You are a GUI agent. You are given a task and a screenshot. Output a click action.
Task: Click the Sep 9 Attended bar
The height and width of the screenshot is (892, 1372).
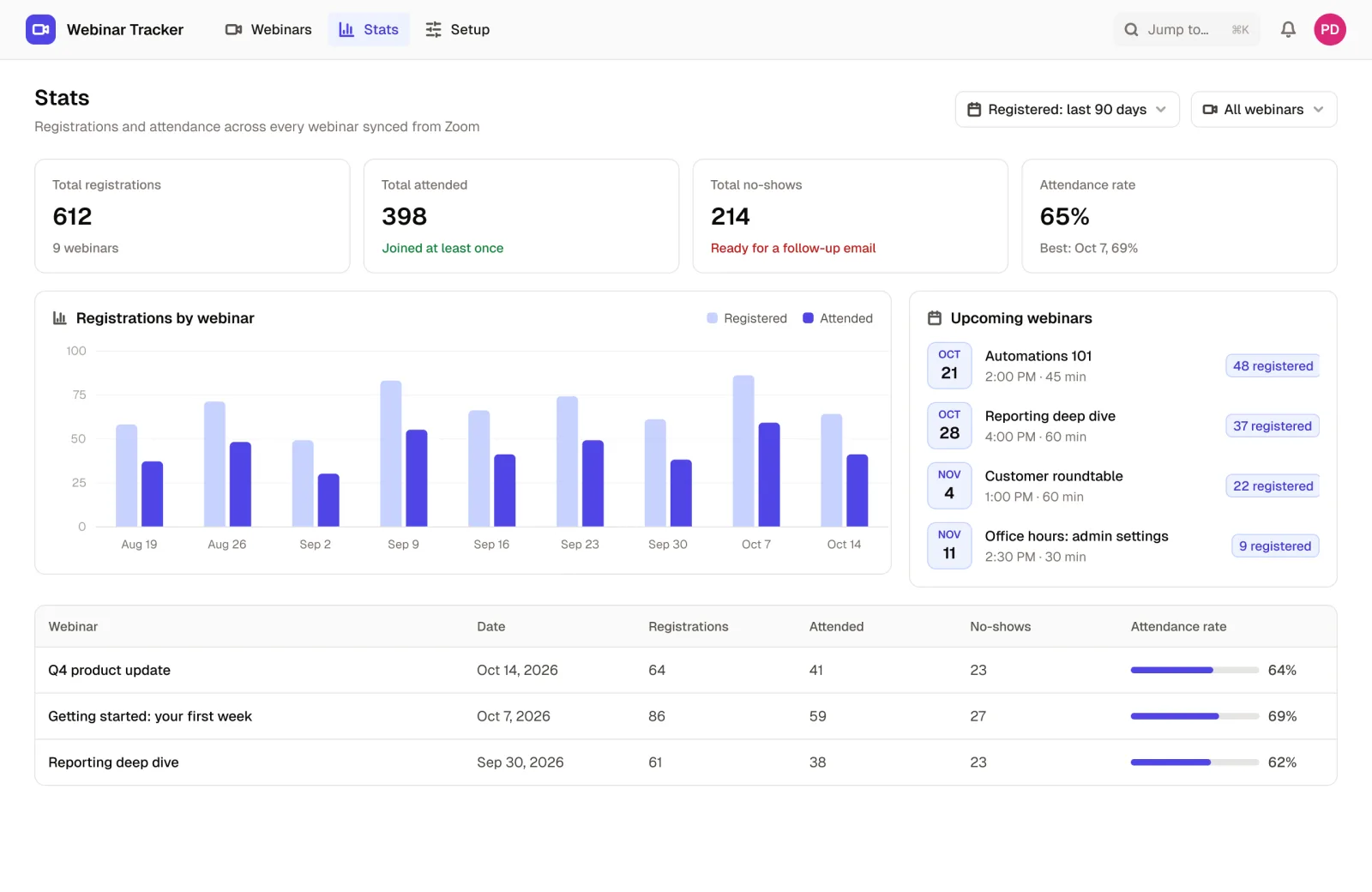417,479
